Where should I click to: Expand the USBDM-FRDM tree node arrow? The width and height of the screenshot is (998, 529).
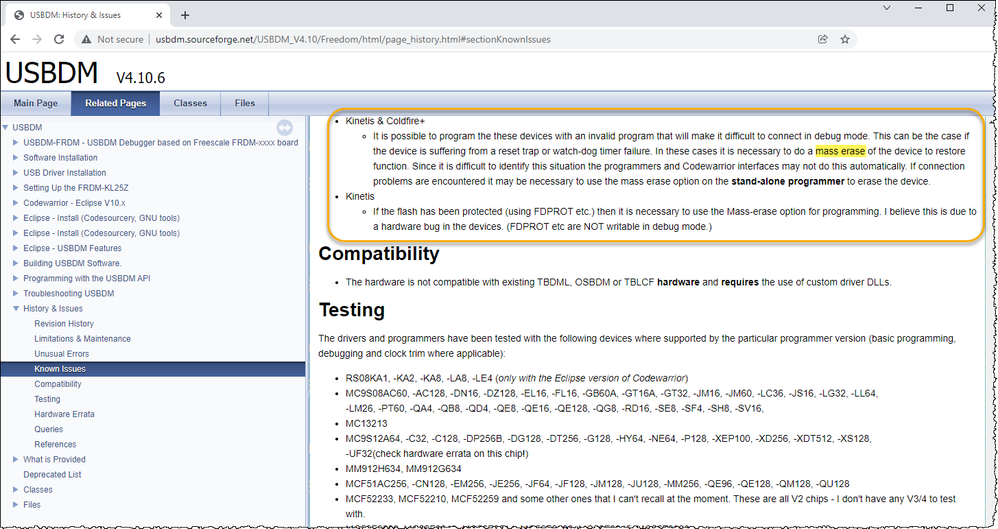(16, 143)
